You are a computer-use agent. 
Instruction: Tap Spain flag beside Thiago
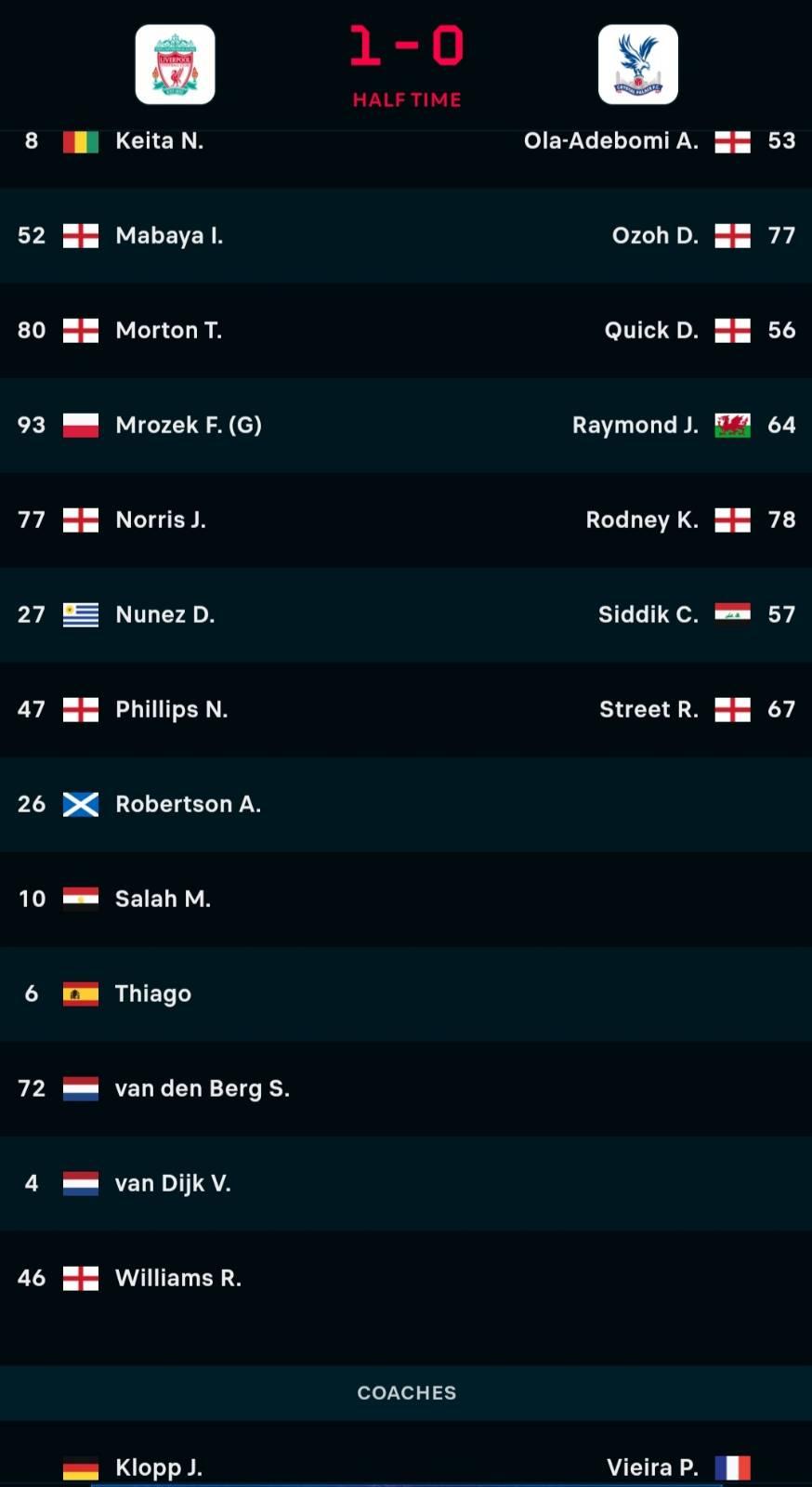(81, 994)
